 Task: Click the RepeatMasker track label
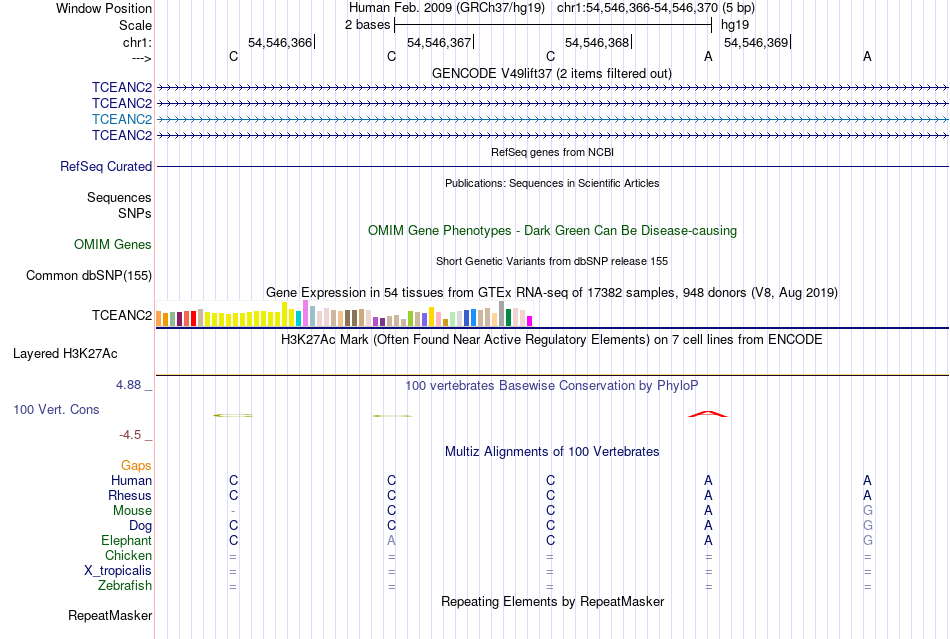[110, 615]
